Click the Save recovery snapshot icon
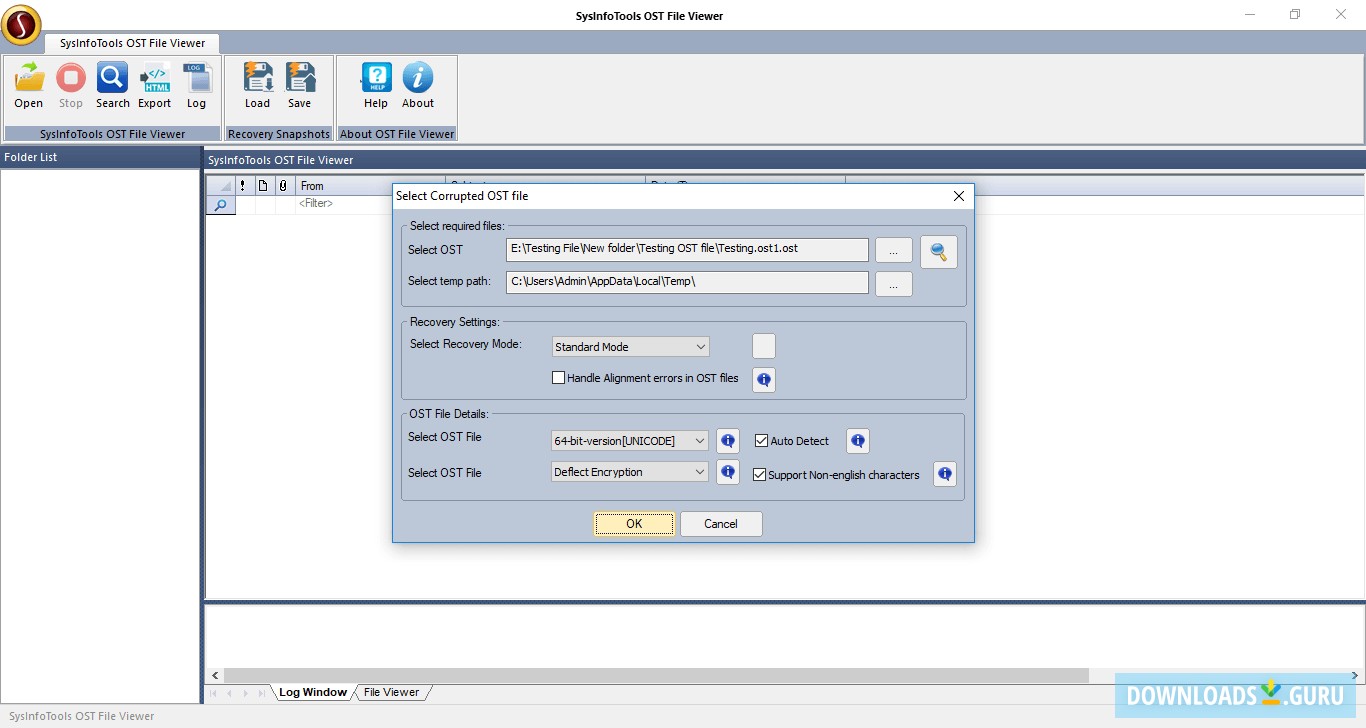The image size is (1366, 728). pyautogui.click(x=300, y=85)
